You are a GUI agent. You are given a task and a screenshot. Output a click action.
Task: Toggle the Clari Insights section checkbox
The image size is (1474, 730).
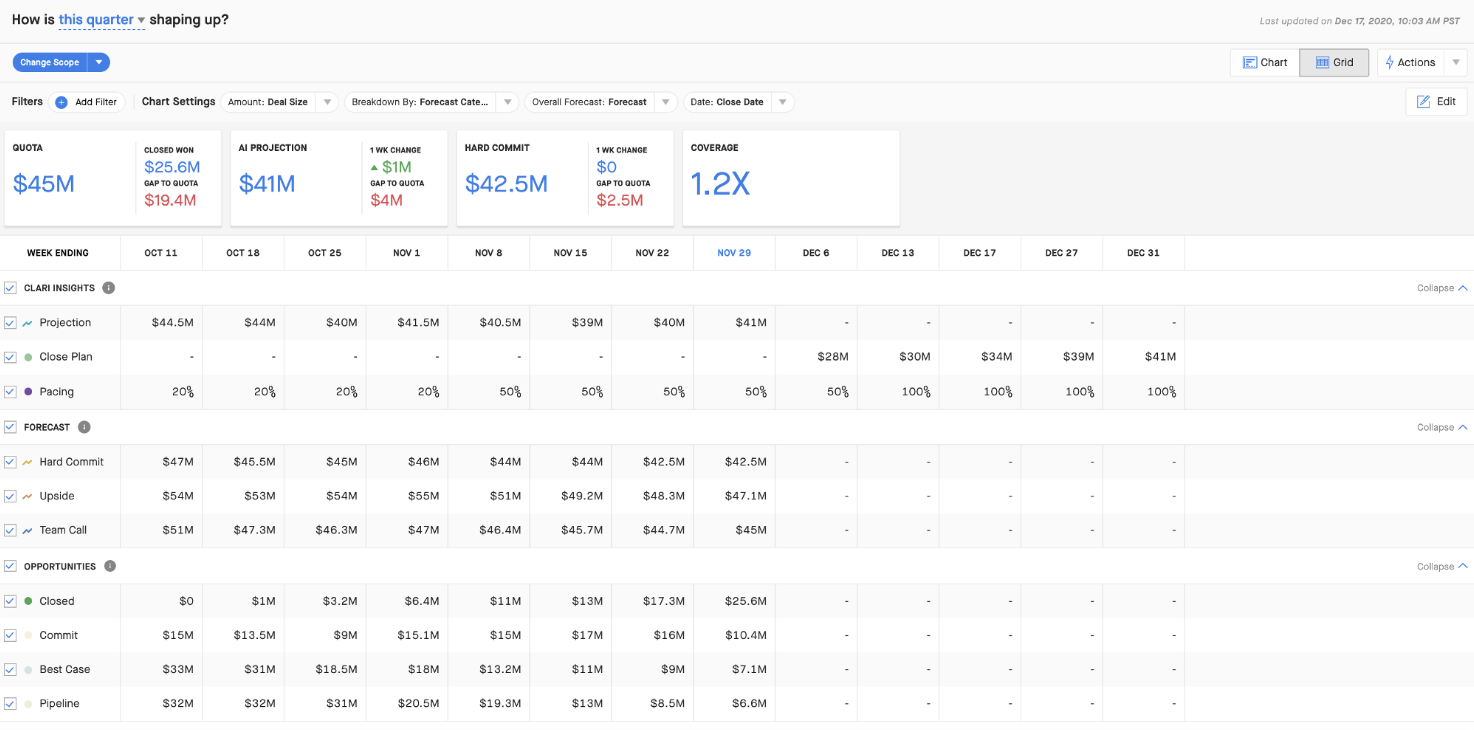tap(10, 288)
